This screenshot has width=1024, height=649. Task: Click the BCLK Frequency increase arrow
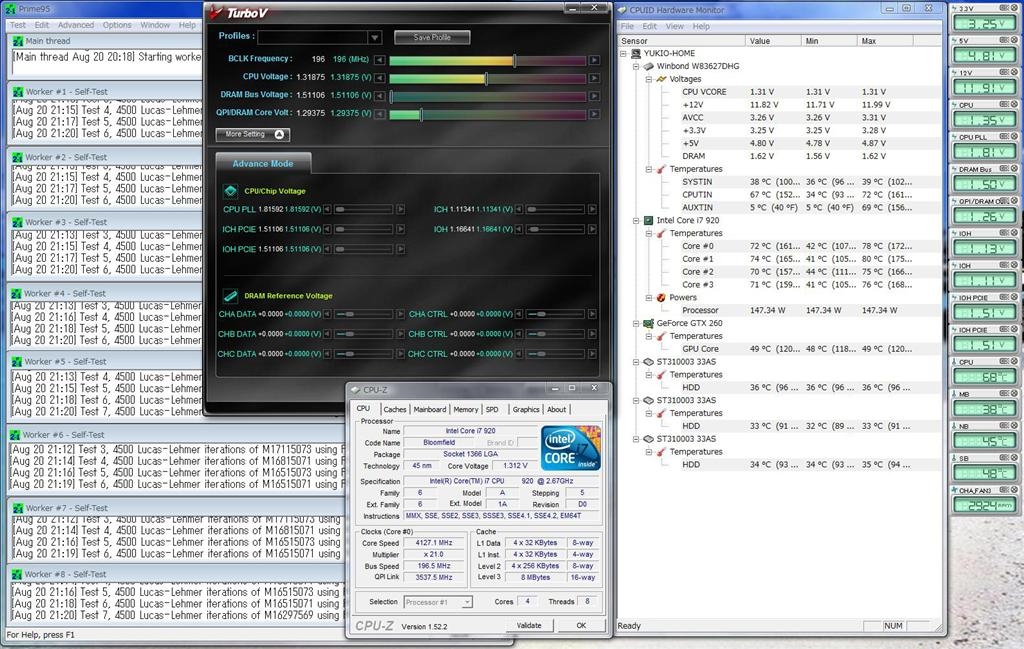(594, 60)
